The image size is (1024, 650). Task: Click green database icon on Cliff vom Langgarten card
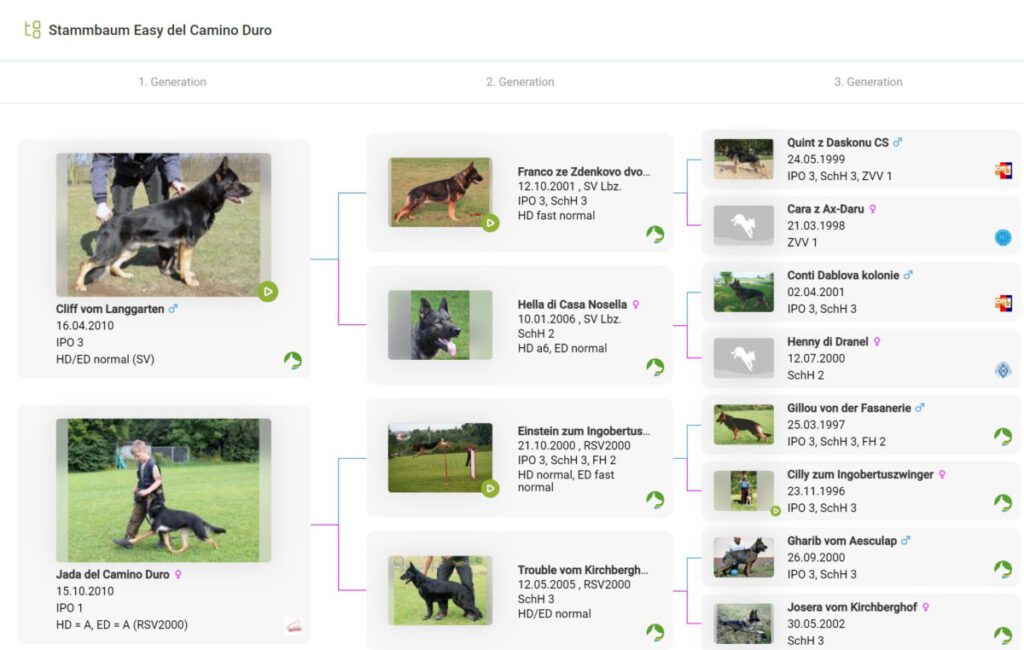pos(293,360)
